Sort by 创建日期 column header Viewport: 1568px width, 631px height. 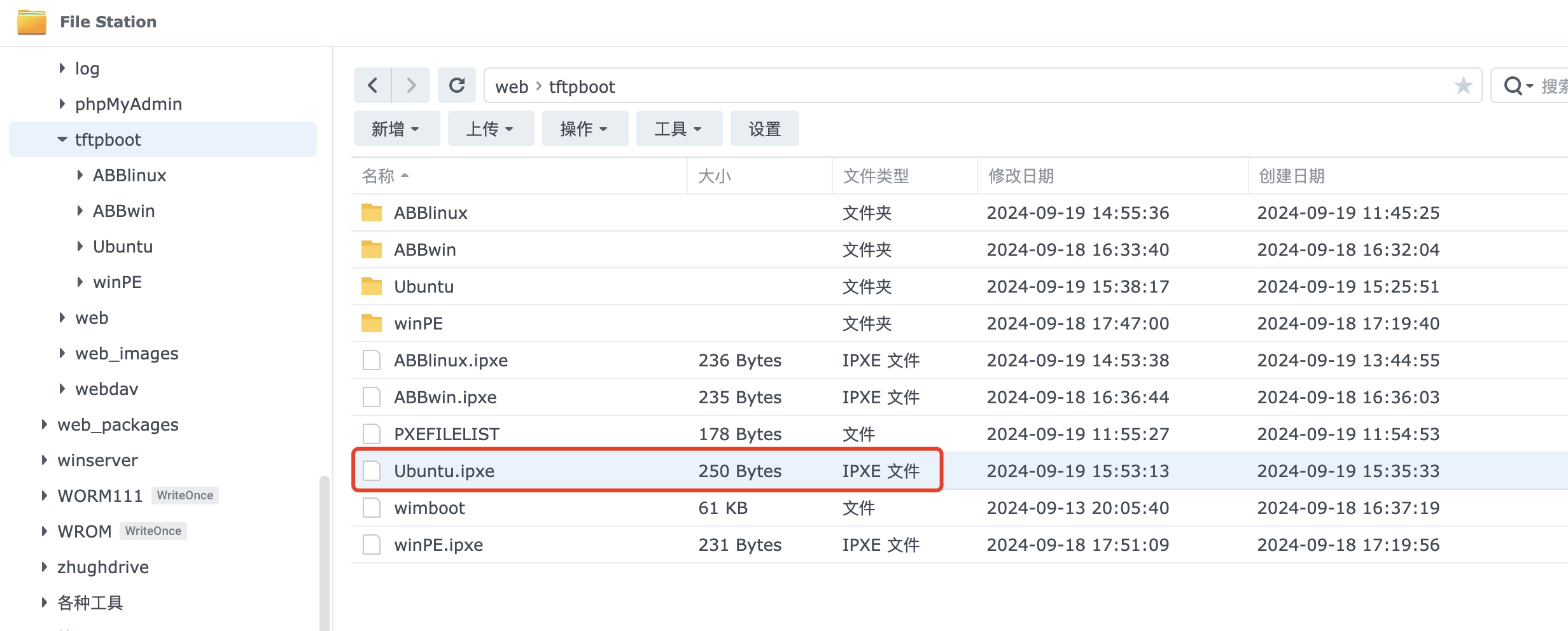click(x=1408, y=176)
